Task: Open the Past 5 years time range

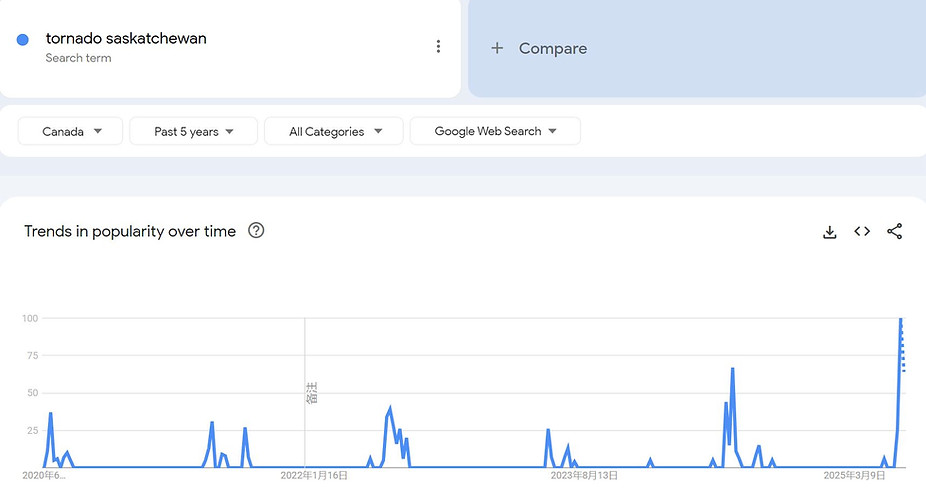Action: [x=193, y=131]
